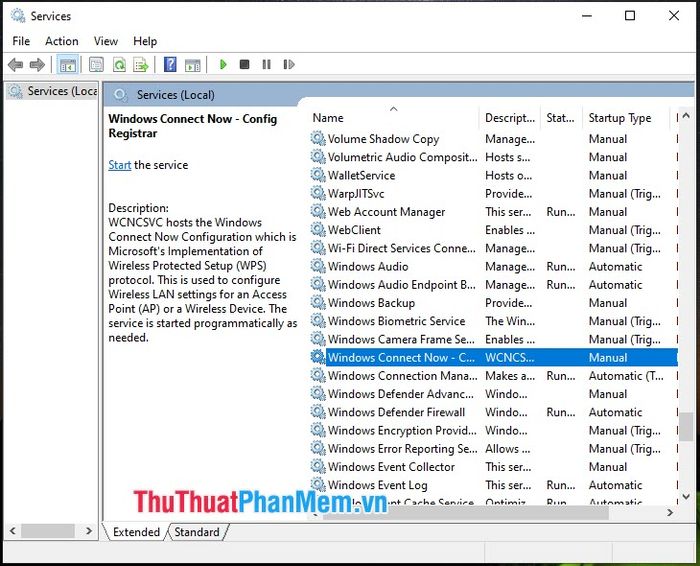Click the Volume Shadow Copy service name
700x566 pixels.
pyautogui.click(x=383, y=139)
